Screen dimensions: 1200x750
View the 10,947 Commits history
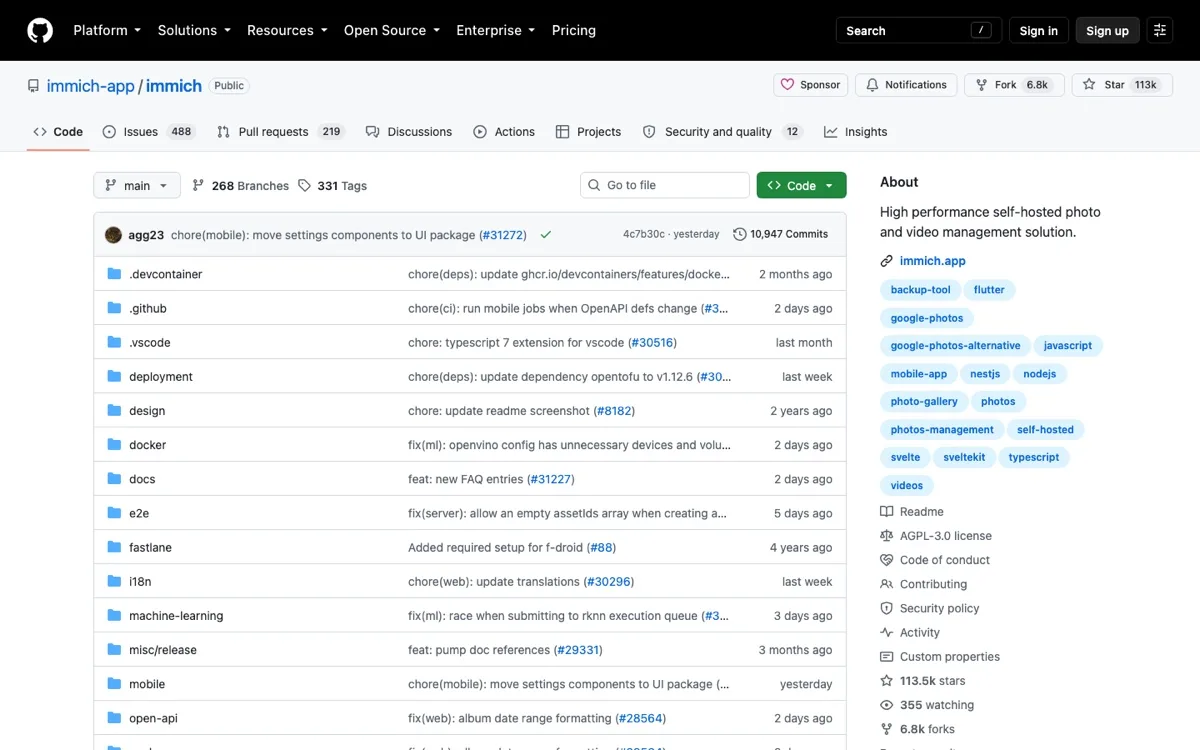tap(781, 234)
